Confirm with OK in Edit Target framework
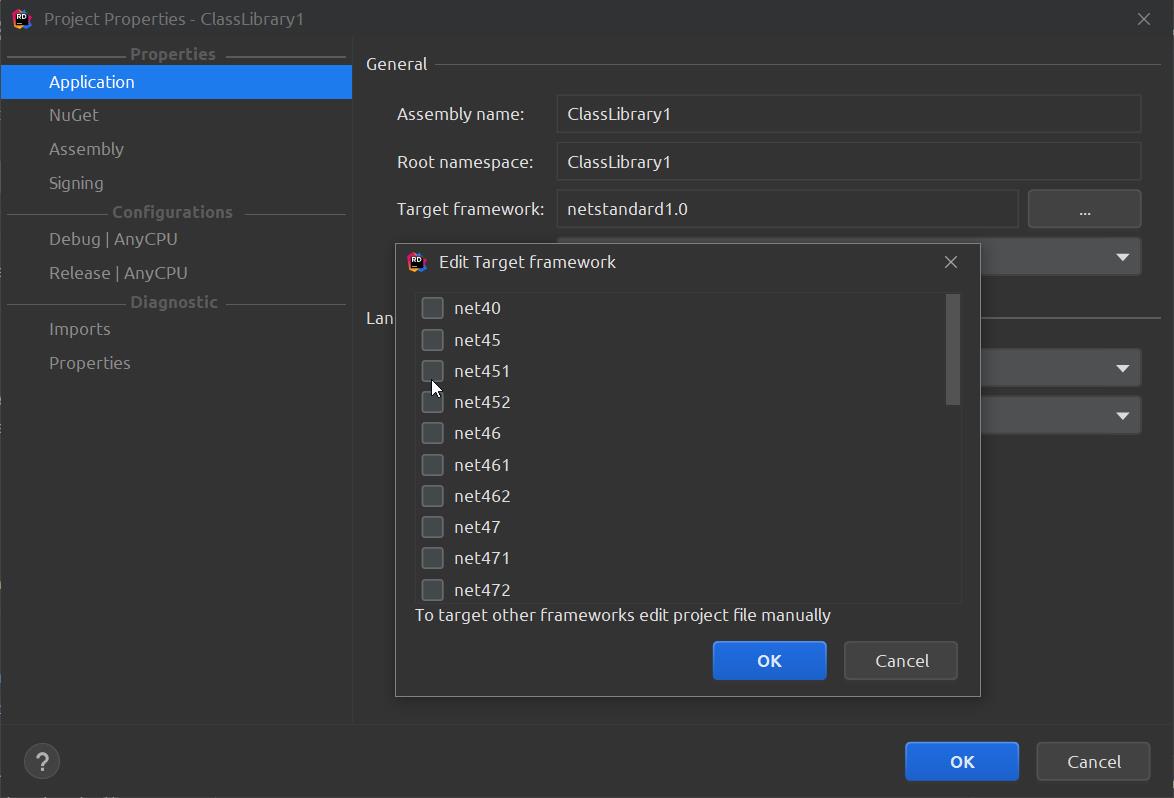Screen dimensions: 1174x798 tap(769, 661)
